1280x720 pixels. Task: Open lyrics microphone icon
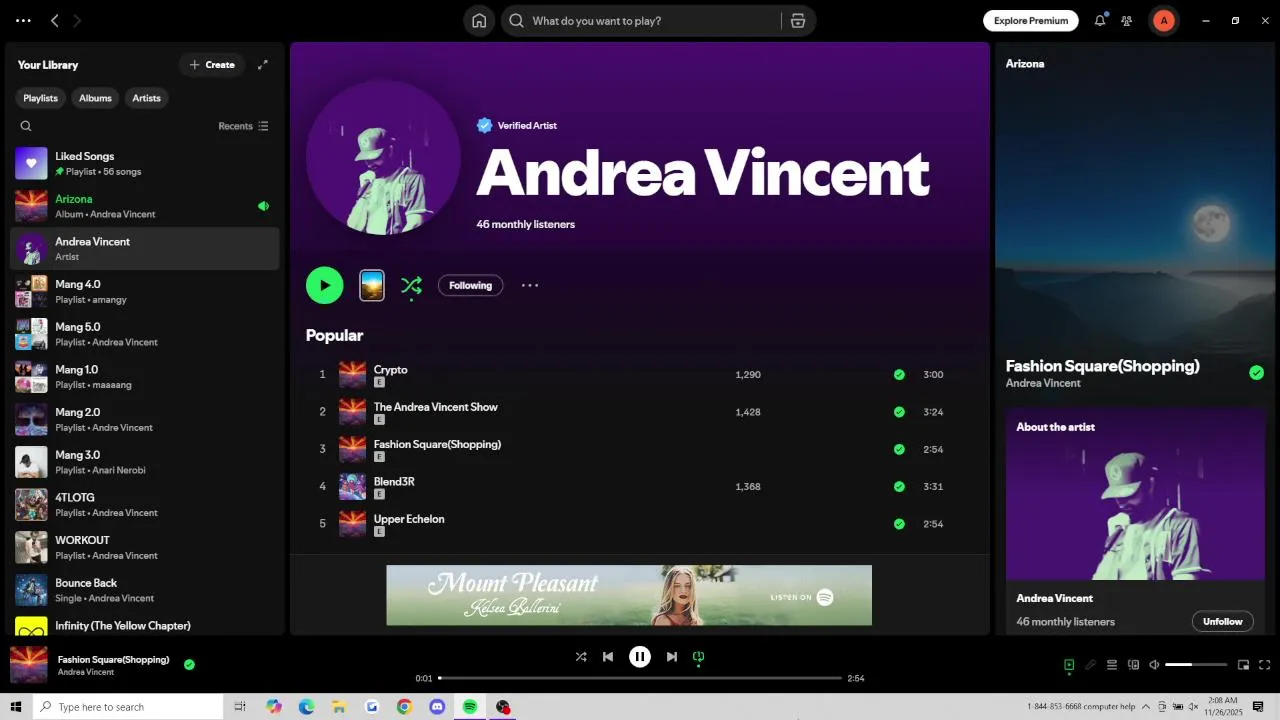pyautogui.click(x=1091, y=665)
